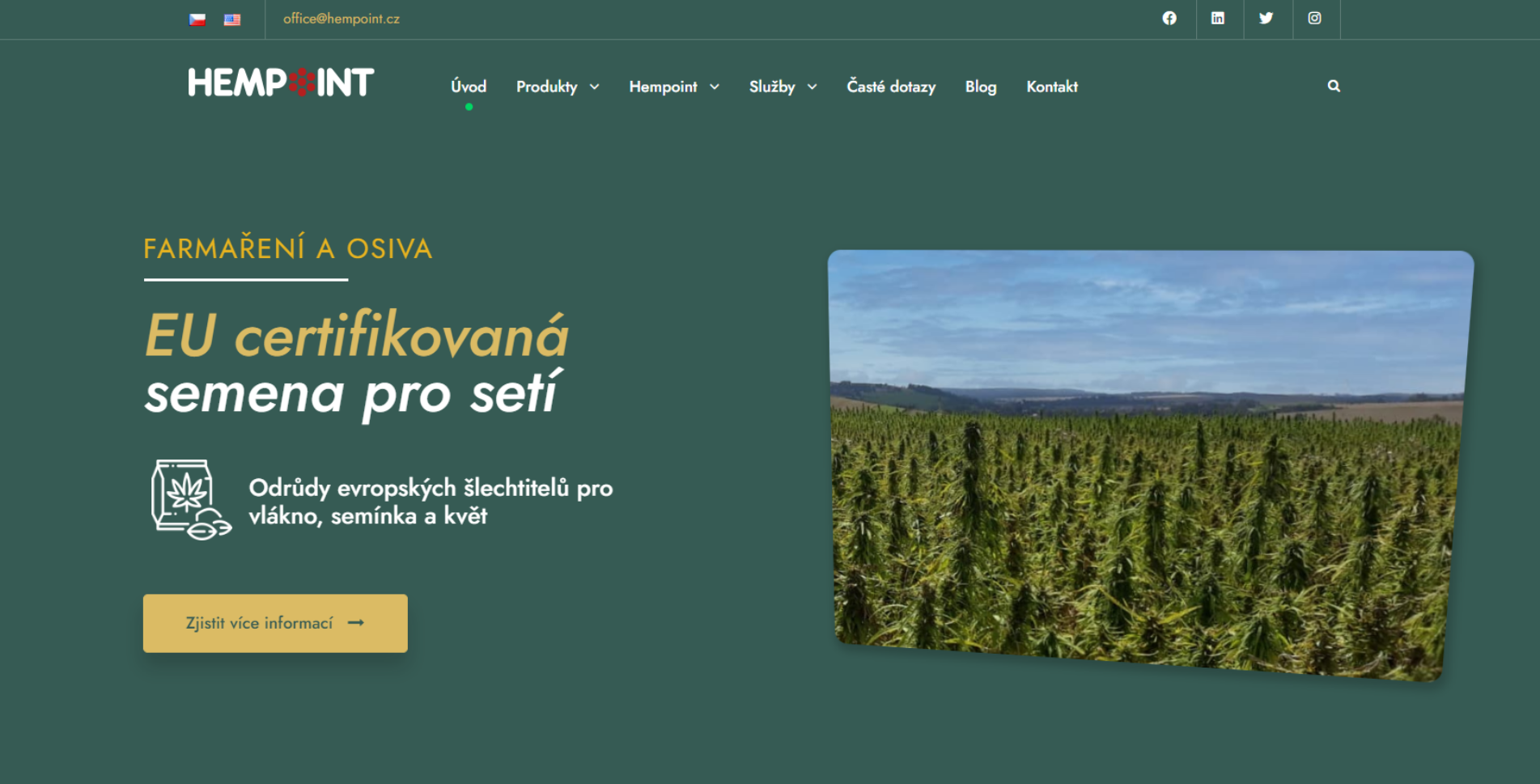Open the LinkedIn social icon
Screen dimensions: 1540x784
[1217, 18]
